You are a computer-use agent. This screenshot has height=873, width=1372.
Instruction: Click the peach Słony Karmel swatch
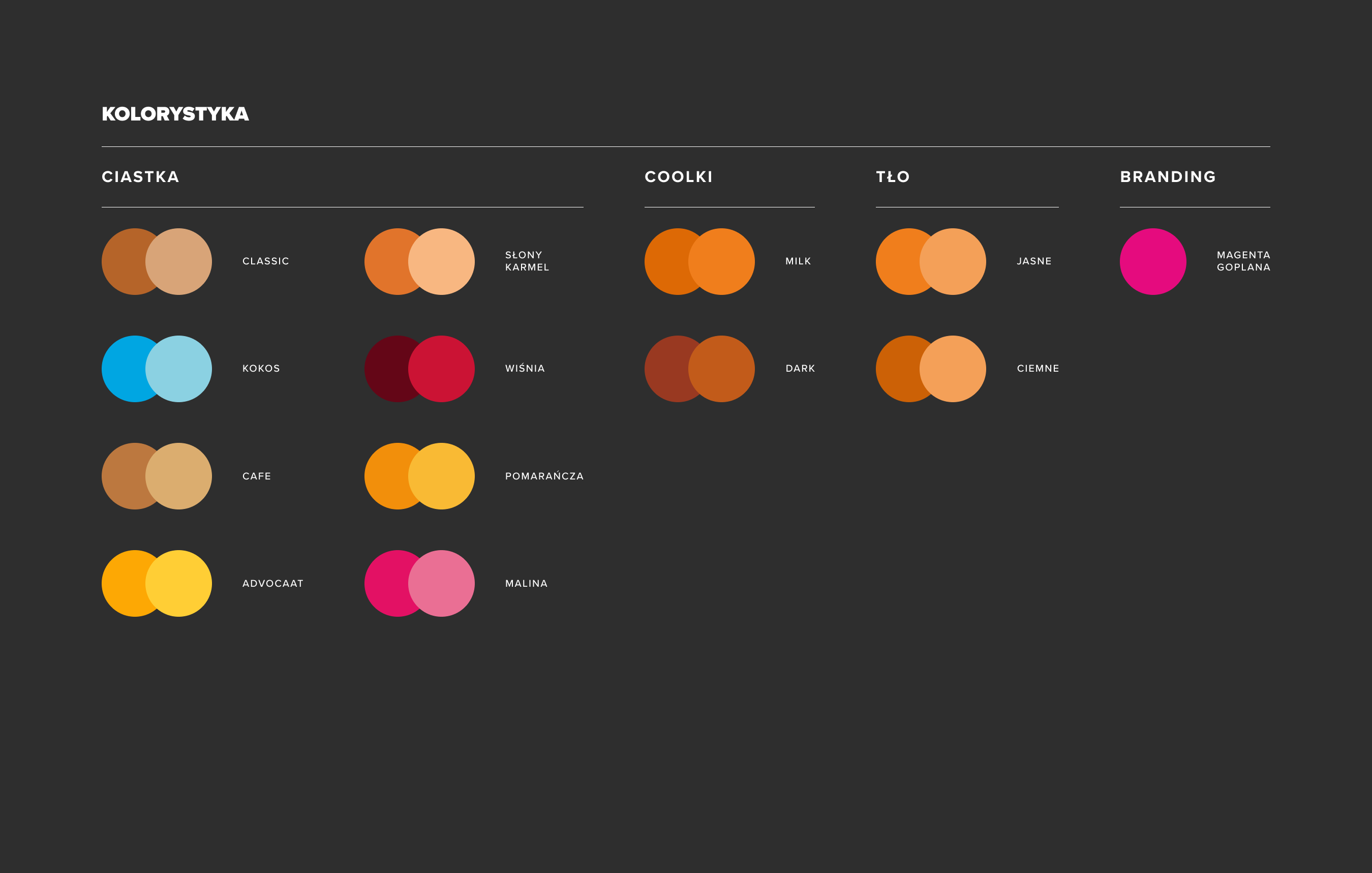[442, 261]
